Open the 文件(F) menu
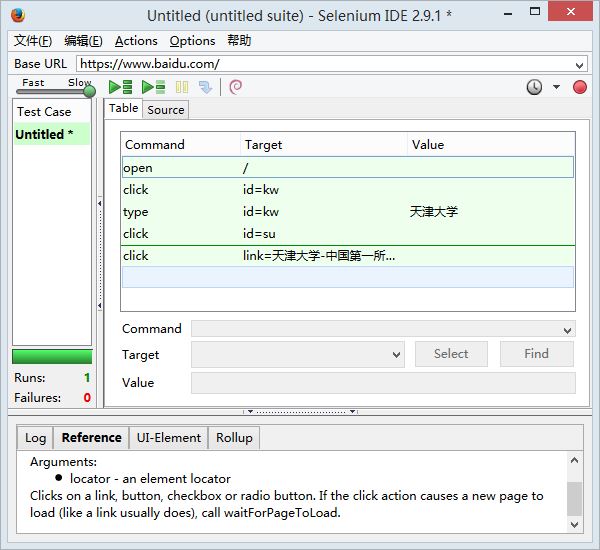The height and width of the screenshot is (550, 600). (x=33, y=41)
